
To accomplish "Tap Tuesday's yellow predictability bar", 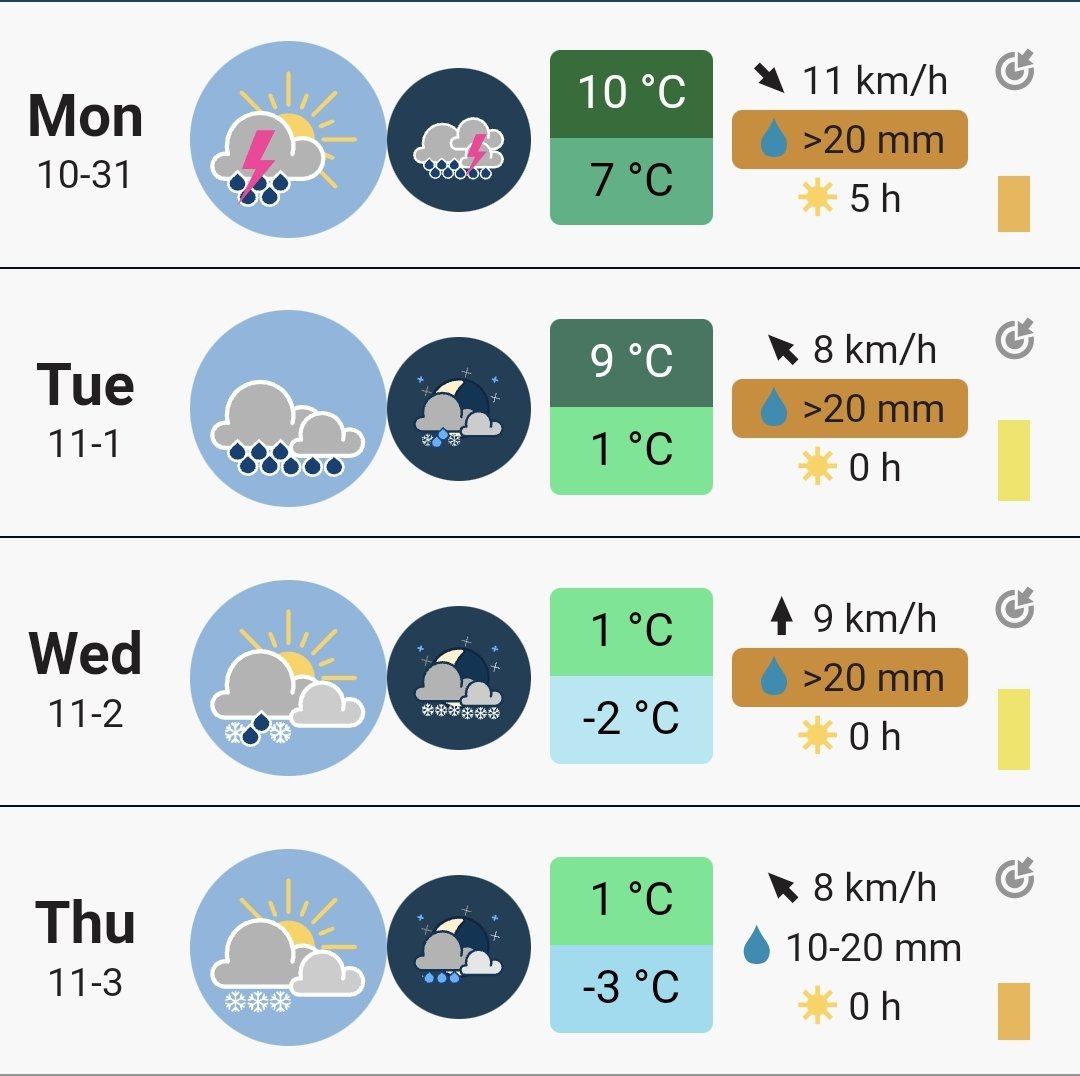I will pos(1014,460).
